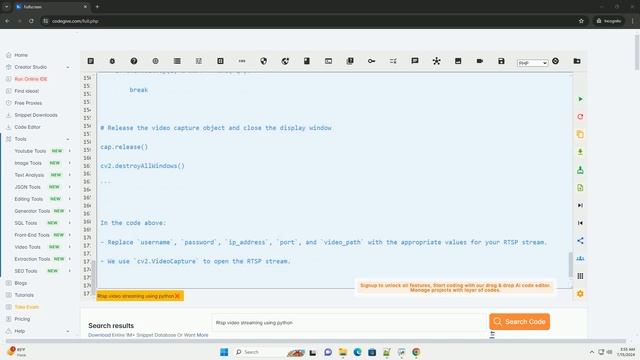Image resolution: width=640 pixels, height=360 pixels.
Task: Open Code Editor sidebar item
Action: click(27, 127)
